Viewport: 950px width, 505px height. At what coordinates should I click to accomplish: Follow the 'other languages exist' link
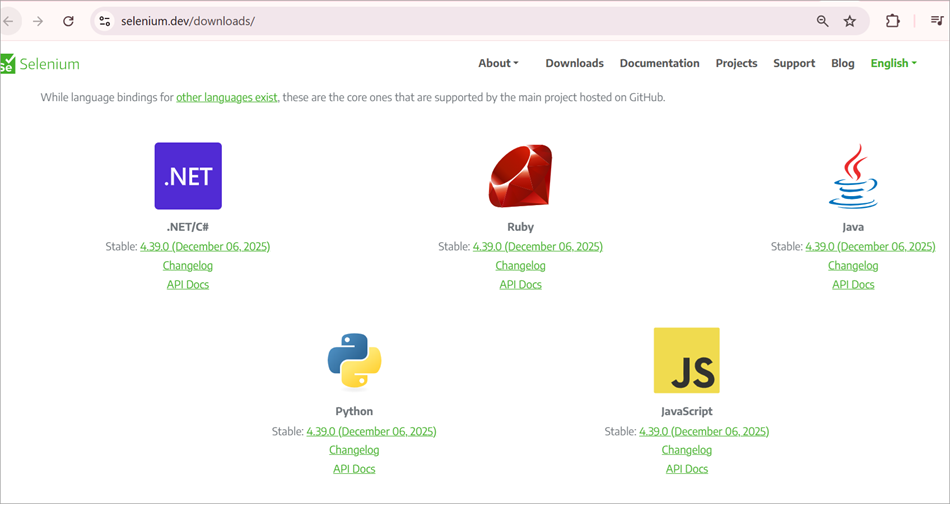pos(227,97)
